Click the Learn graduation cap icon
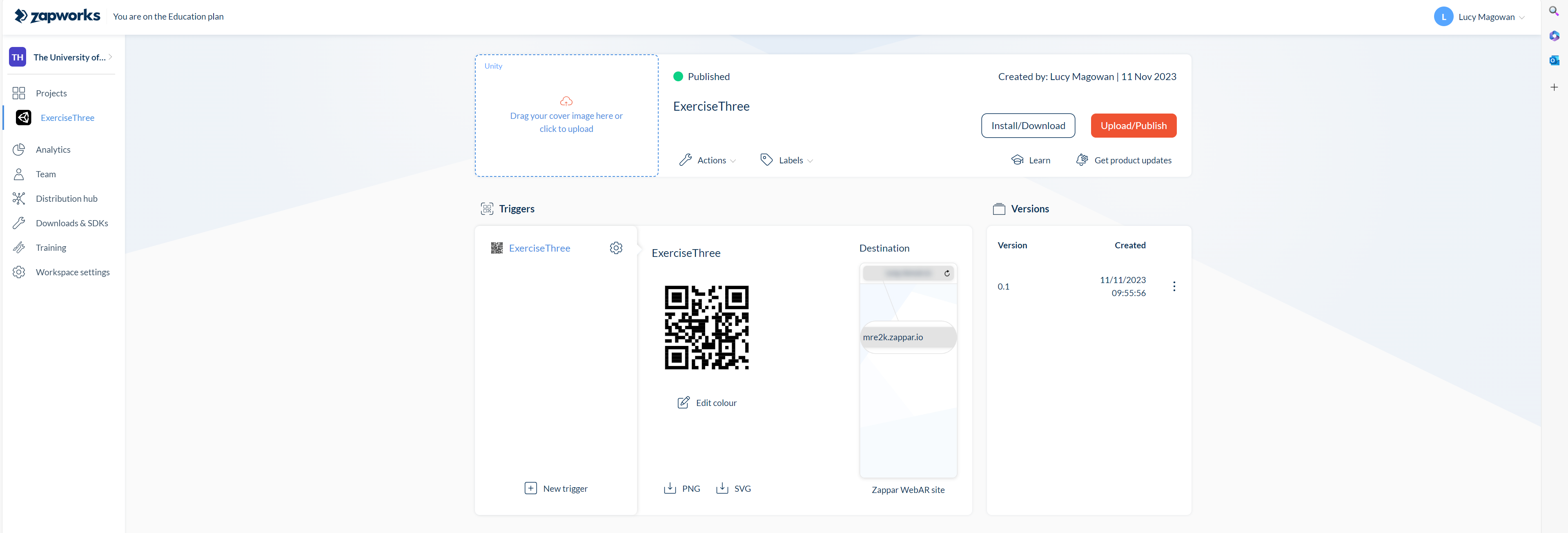Image resolution: width=1568 pixels, height=533 pixels. tap(1017, 160)
